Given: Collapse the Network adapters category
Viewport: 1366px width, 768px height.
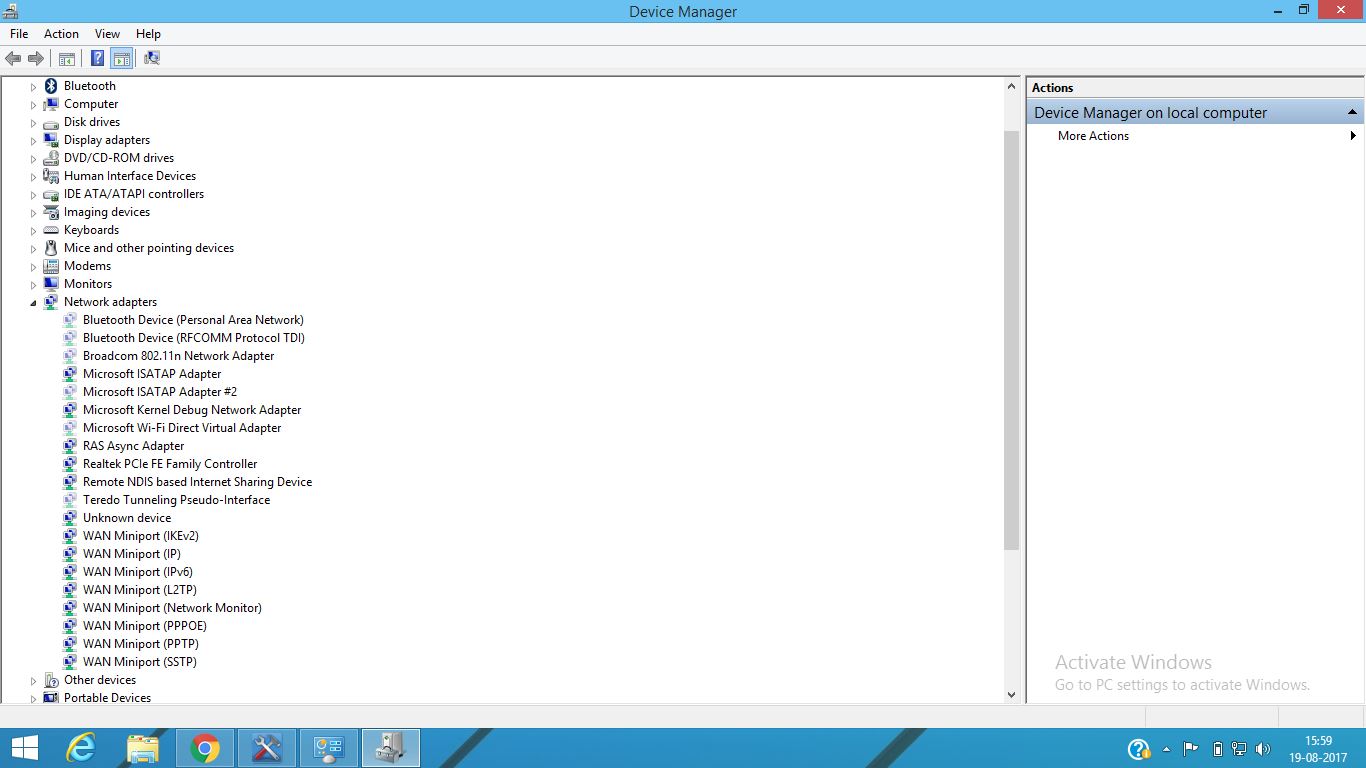Looking at the screenshot, I should (x=33, y=303).
